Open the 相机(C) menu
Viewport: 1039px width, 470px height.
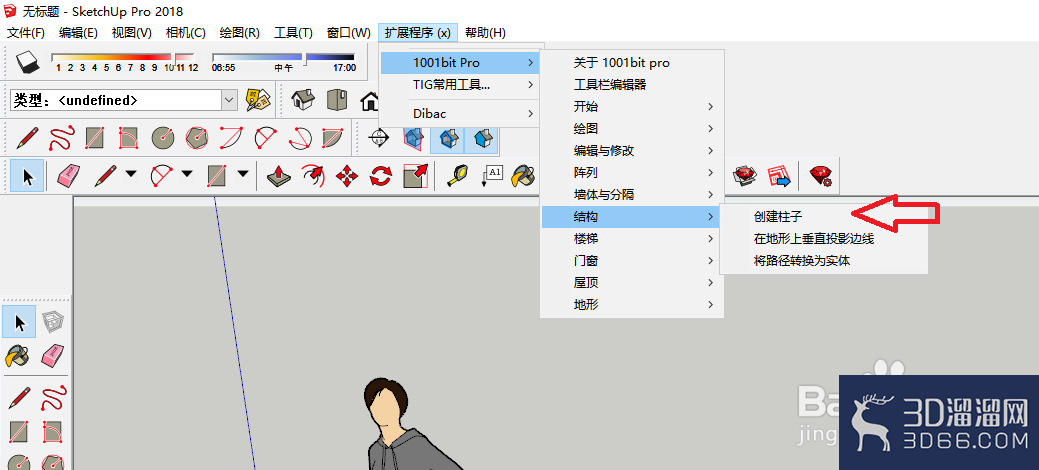tap(186, 32)
